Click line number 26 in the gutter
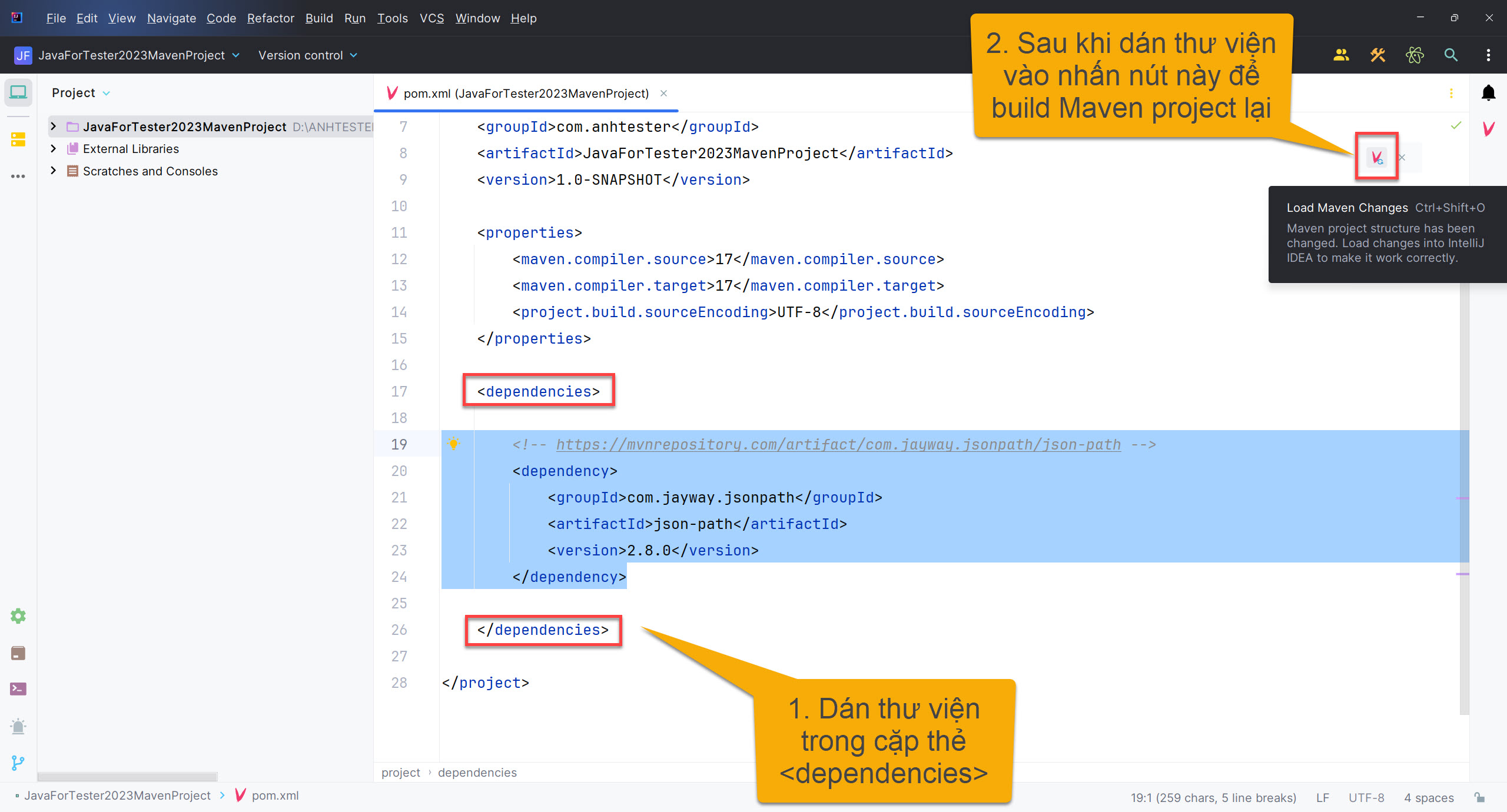The image size is (1507, 812). [x=399, y=630]
